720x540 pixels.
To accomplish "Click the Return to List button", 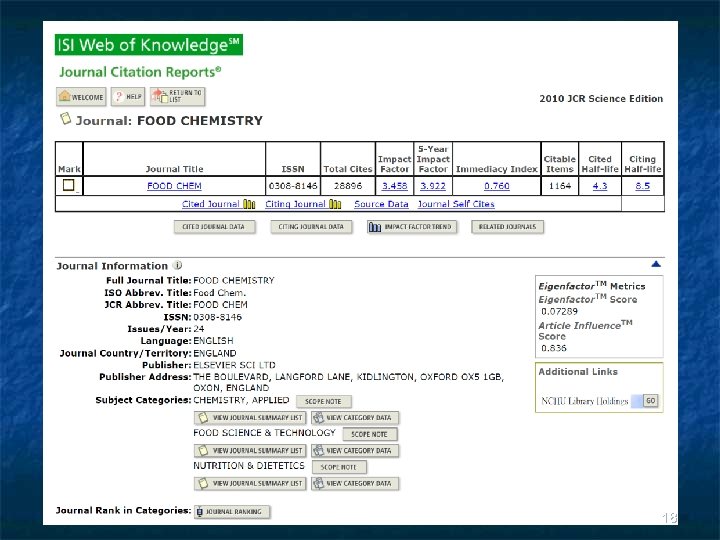I will 177,97.
